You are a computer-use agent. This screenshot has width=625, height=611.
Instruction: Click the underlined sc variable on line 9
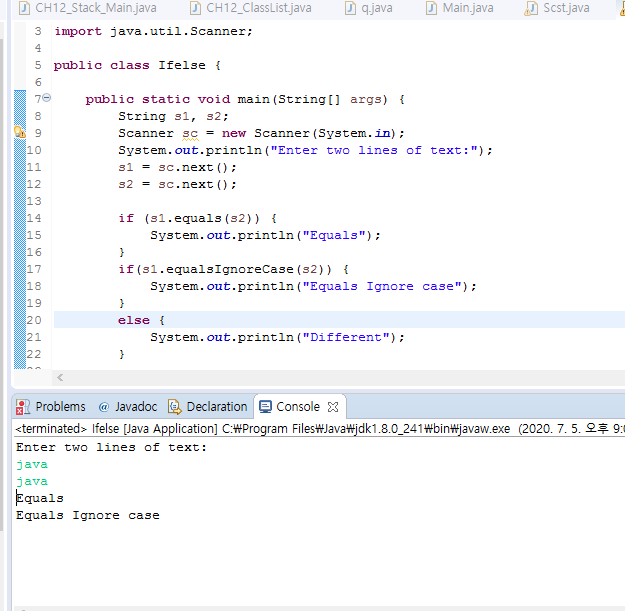(x=190, y=134)
